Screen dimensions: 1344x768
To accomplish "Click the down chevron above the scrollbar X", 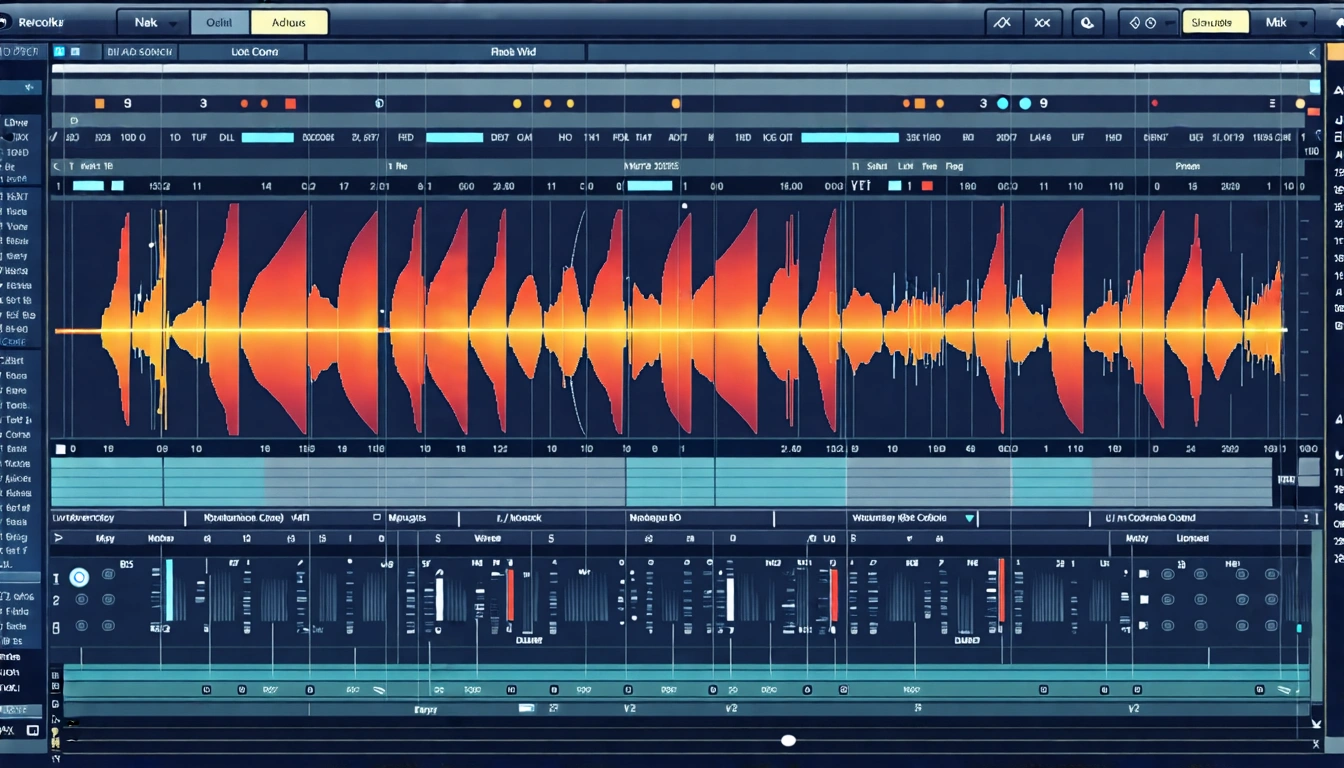I will pos(1316,723).
